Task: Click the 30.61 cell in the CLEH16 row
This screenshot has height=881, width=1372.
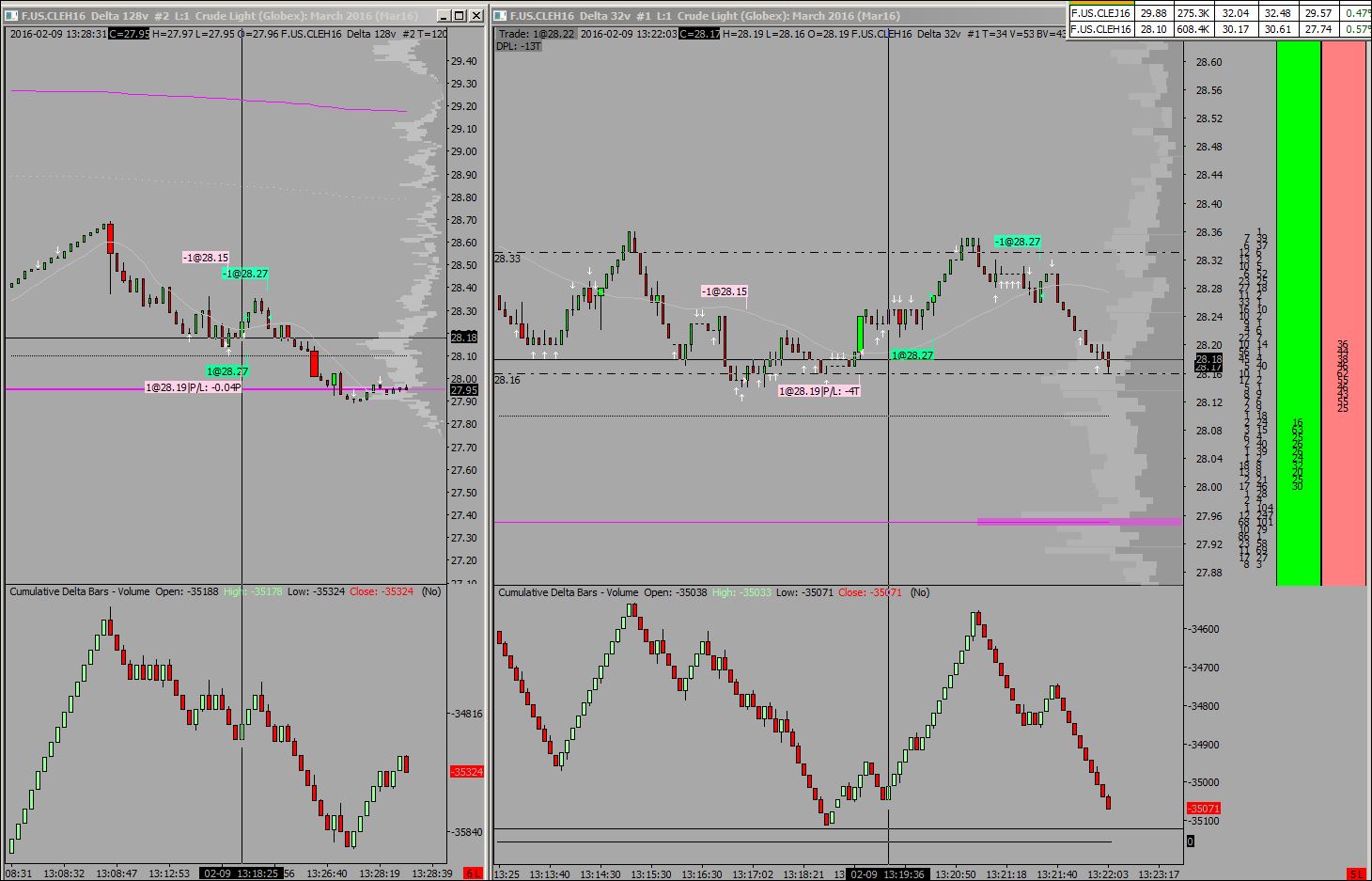Action: (x=1277, y=29)
